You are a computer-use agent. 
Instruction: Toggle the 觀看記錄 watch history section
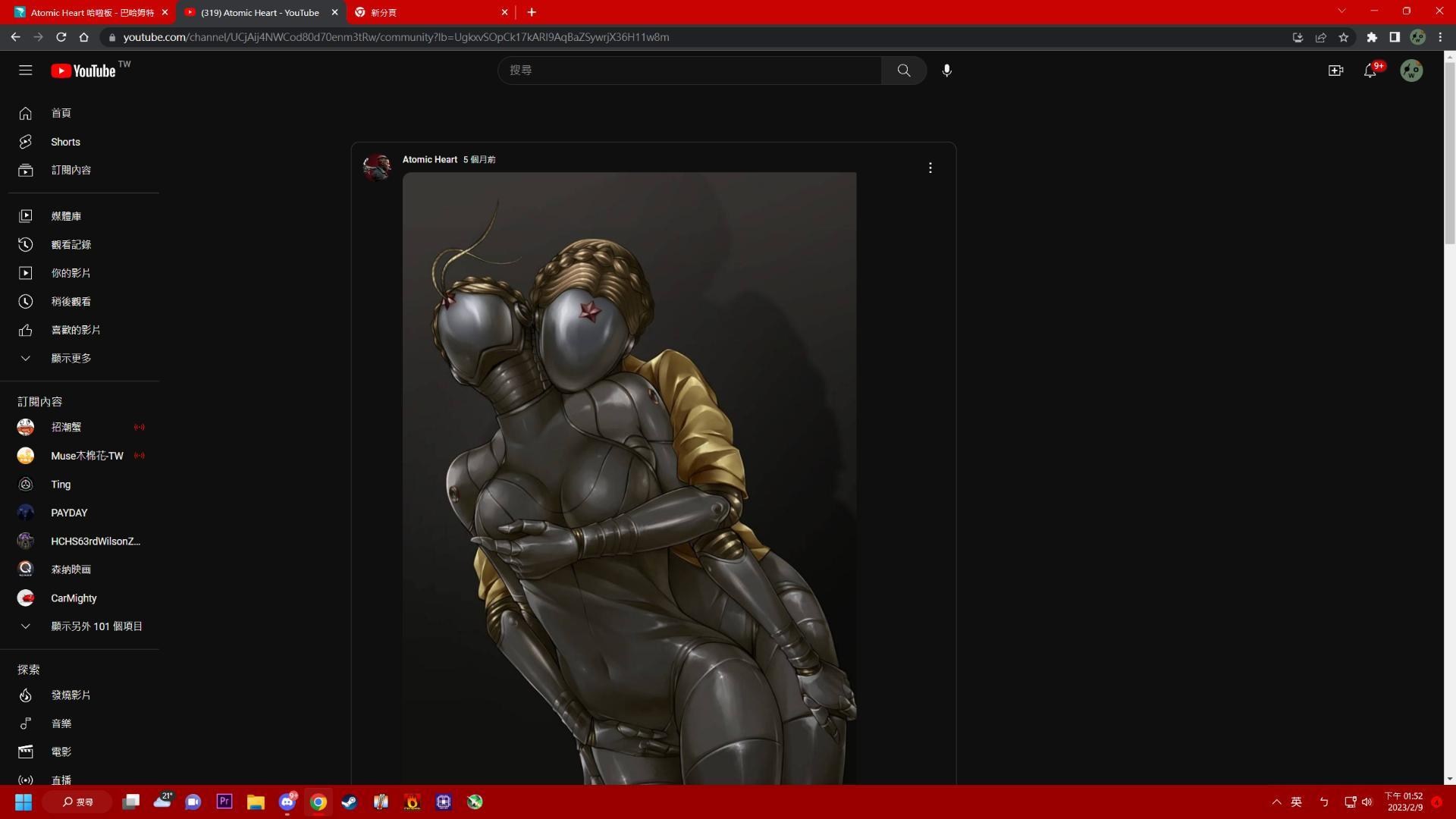point(70,244)
